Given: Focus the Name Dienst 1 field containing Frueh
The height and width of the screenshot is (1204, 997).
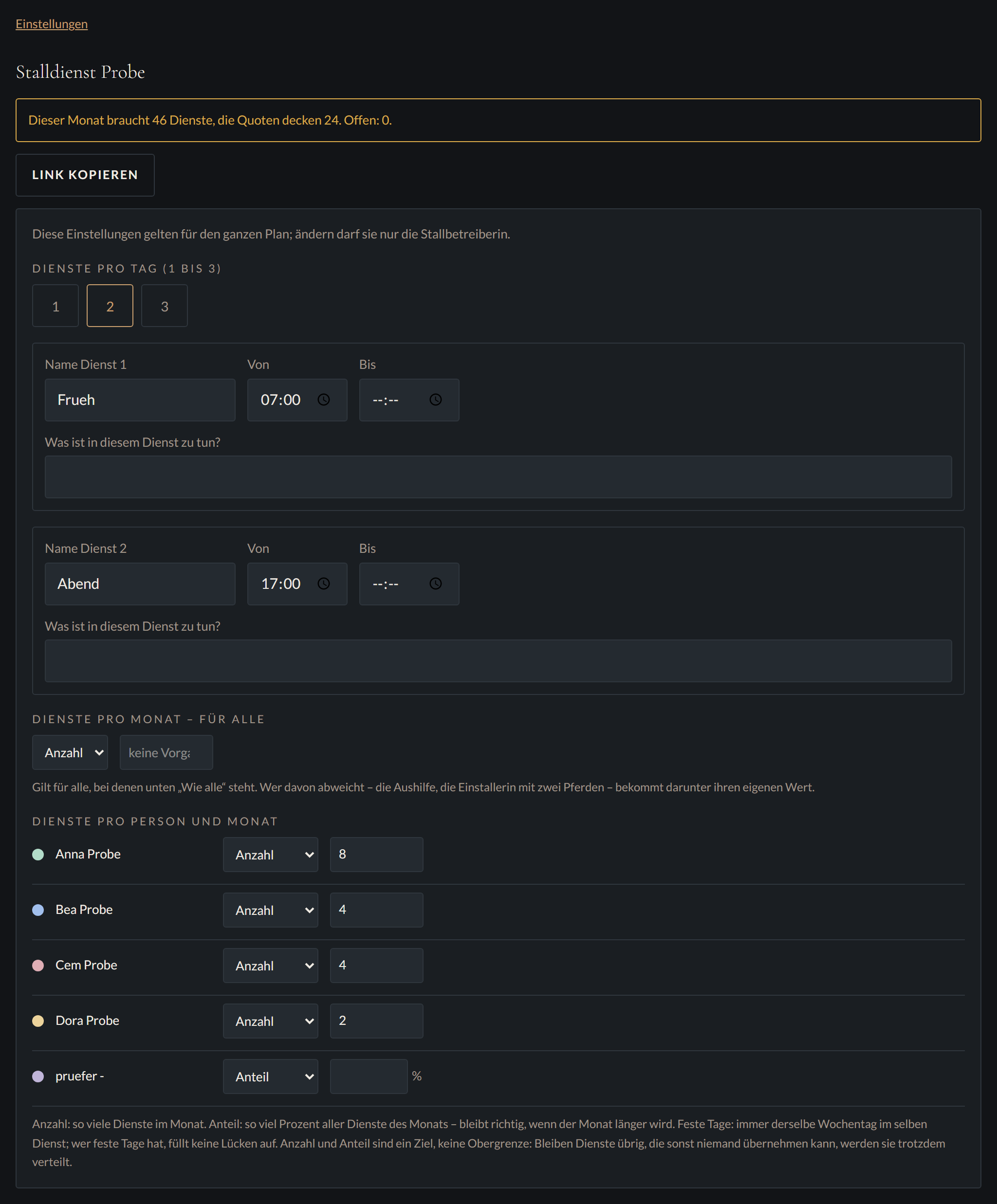Looking at the screenshot, I should pyautogui.click(x=140, y=400).
